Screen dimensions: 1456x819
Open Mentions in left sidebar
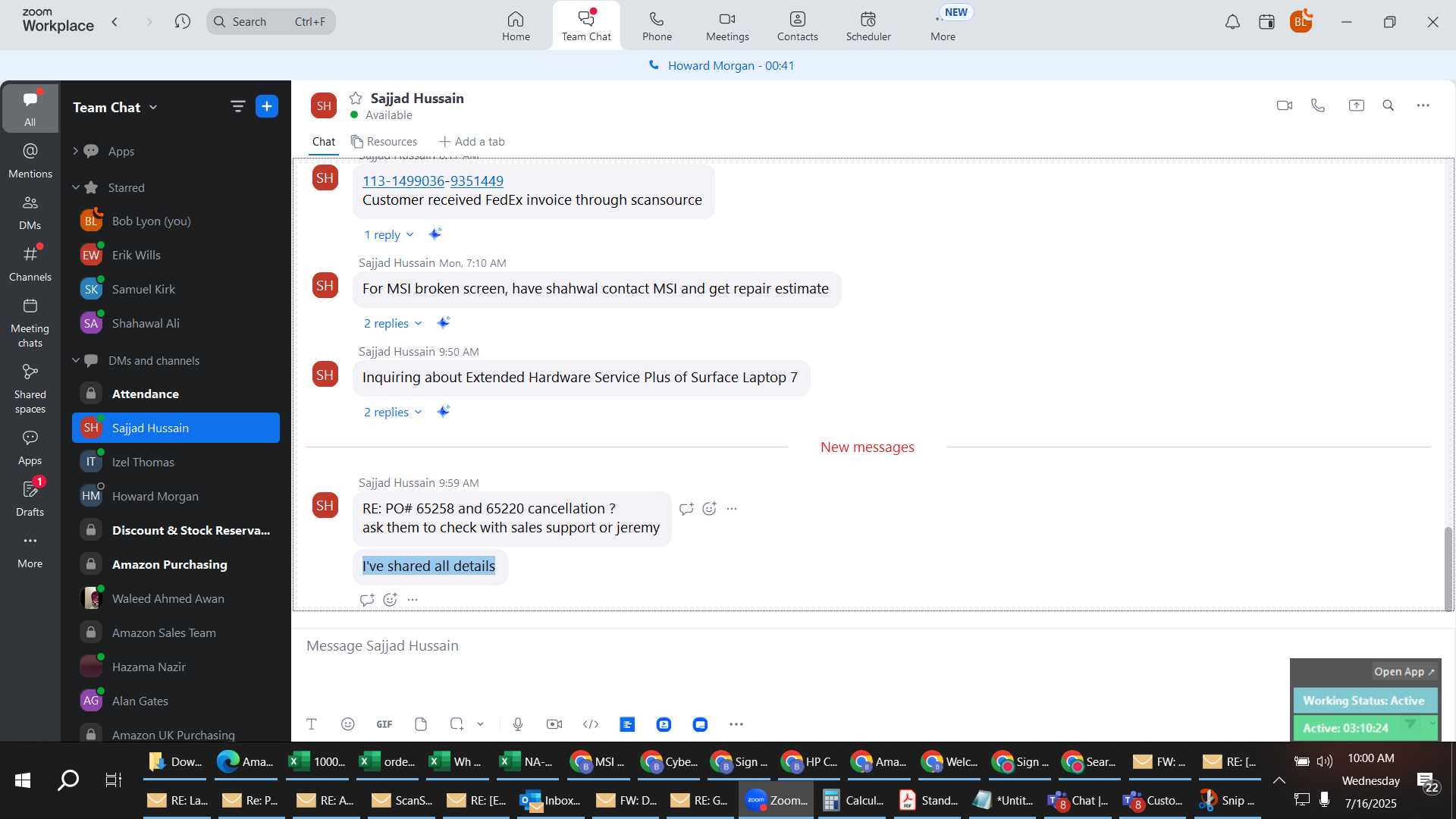point(30,161)
